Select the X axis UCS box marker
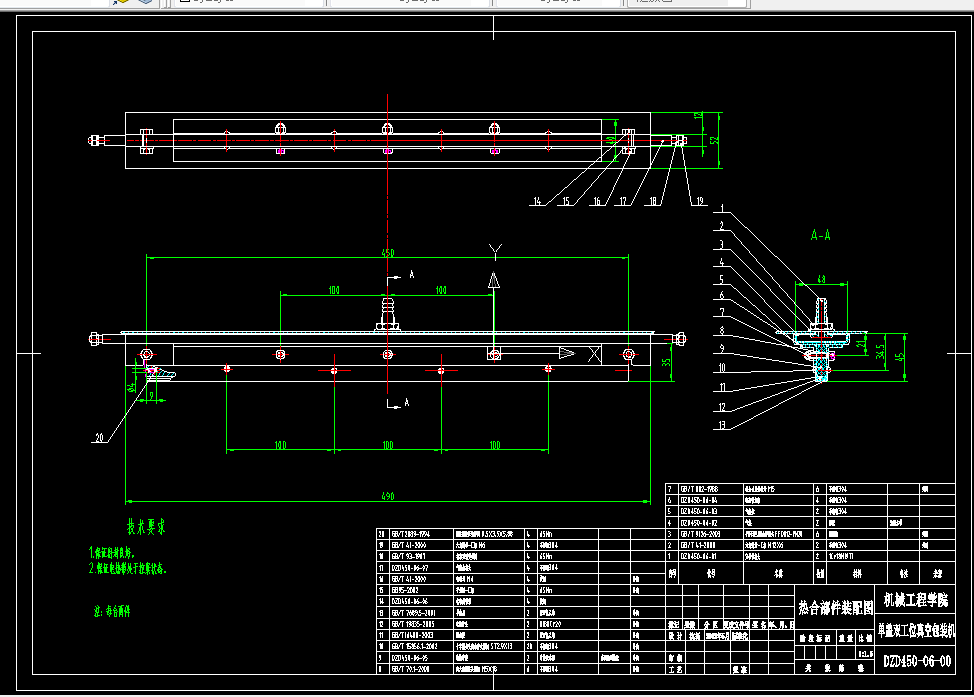Screen dimensions: 974x697 (594, 354)
